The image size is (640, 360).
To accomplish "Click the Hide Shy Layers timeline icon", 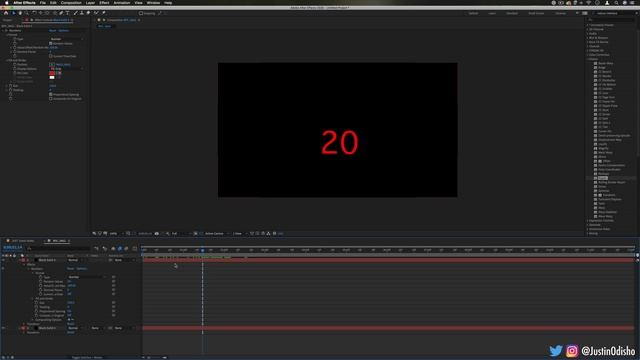I will tap(112, 249).
